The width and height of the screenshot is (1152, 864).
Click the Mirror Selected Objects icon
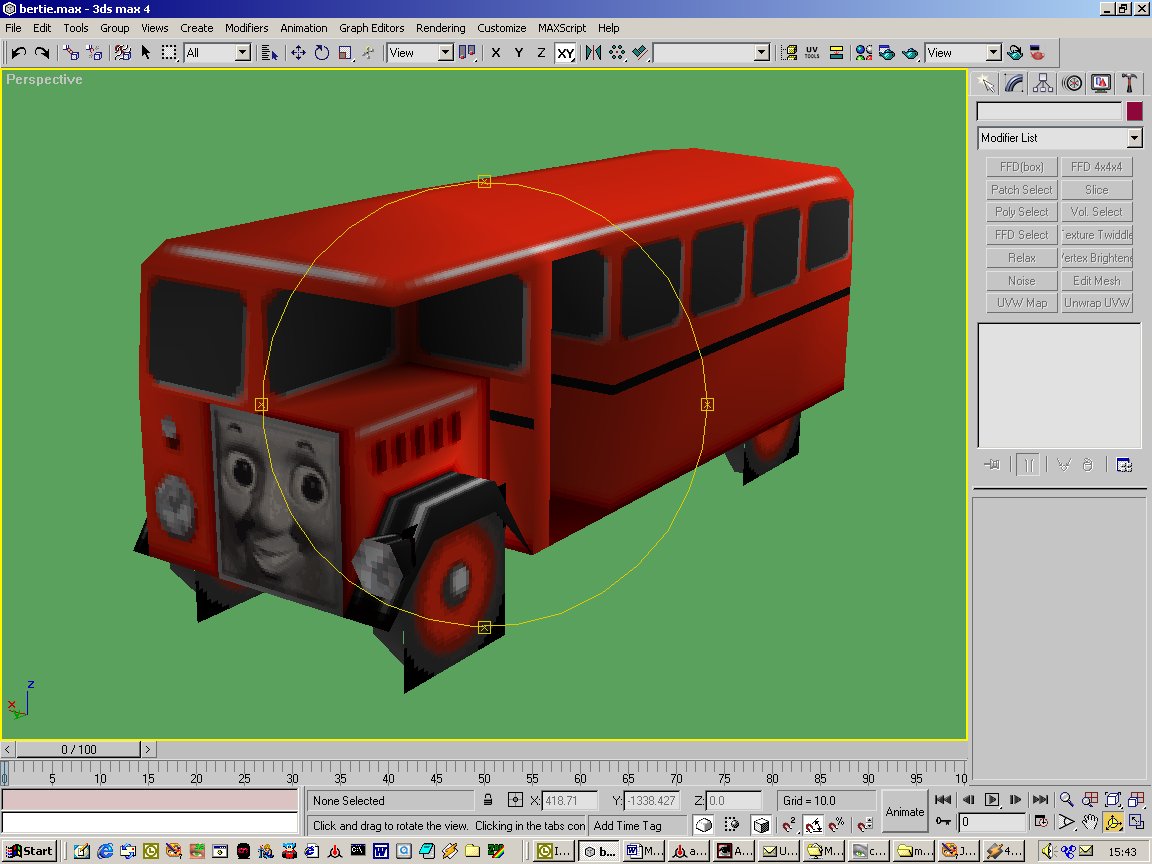(594, 53)
